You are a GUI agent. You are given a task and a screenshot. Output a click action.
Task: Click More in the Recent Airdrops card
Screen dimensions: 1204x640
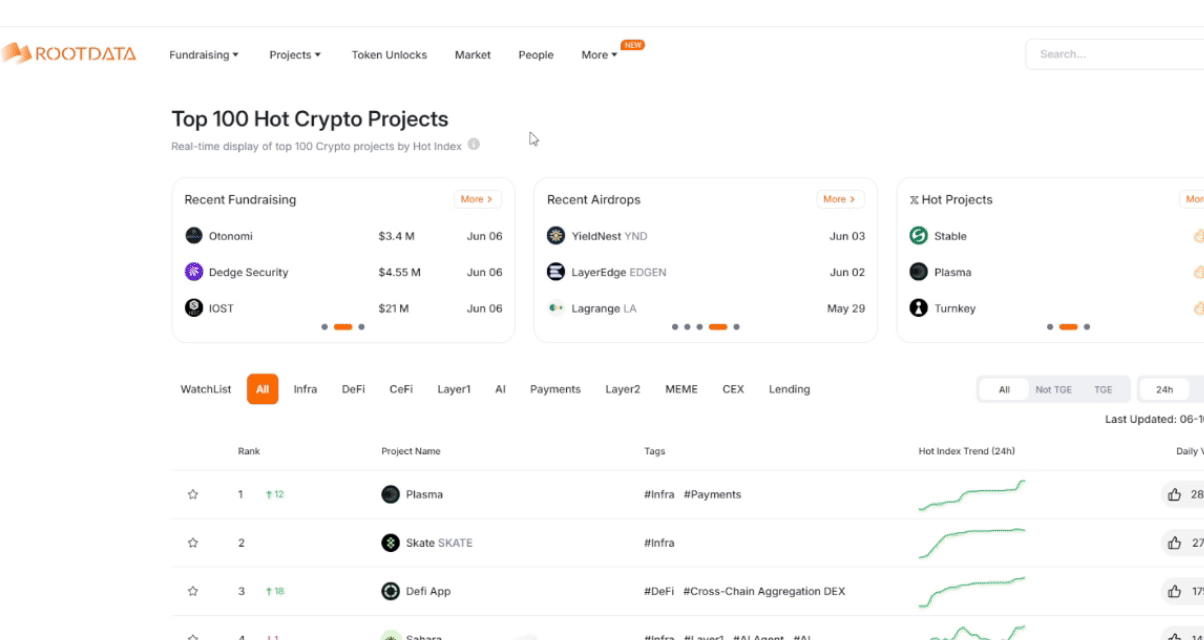(840, 199)
